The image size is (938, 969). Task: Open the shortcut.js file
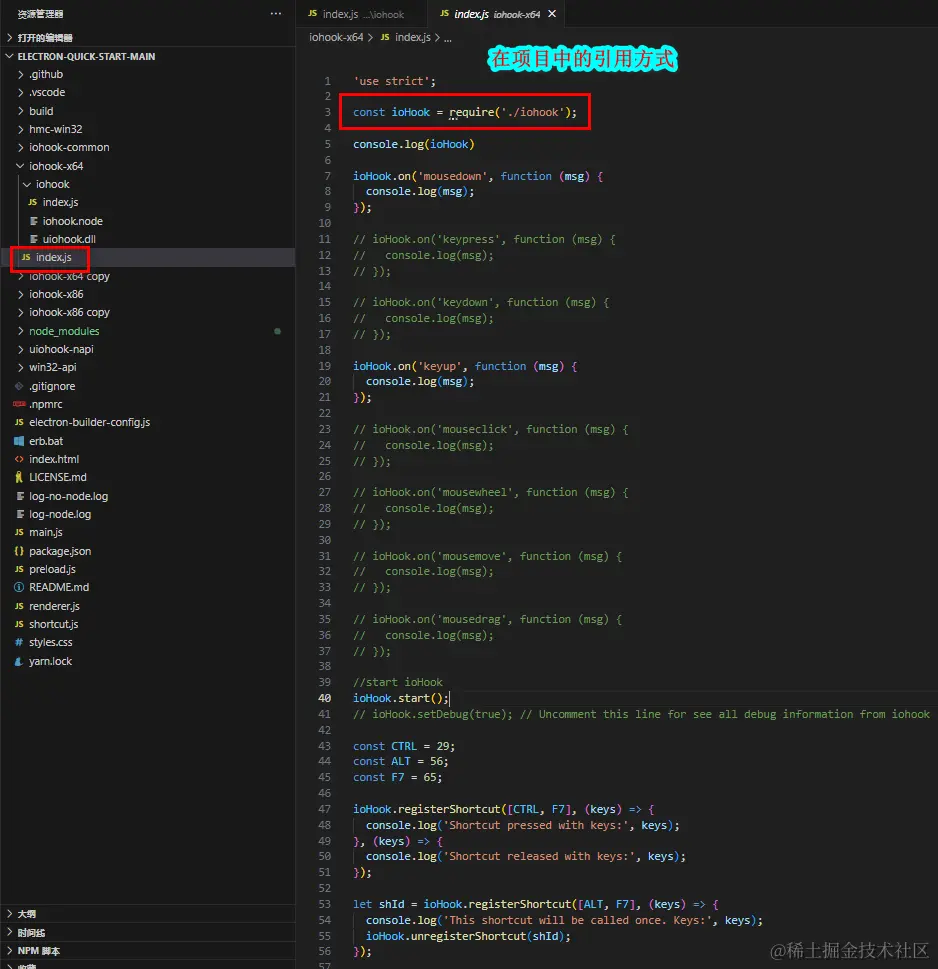pyautogui.click(x=148, y=624)
